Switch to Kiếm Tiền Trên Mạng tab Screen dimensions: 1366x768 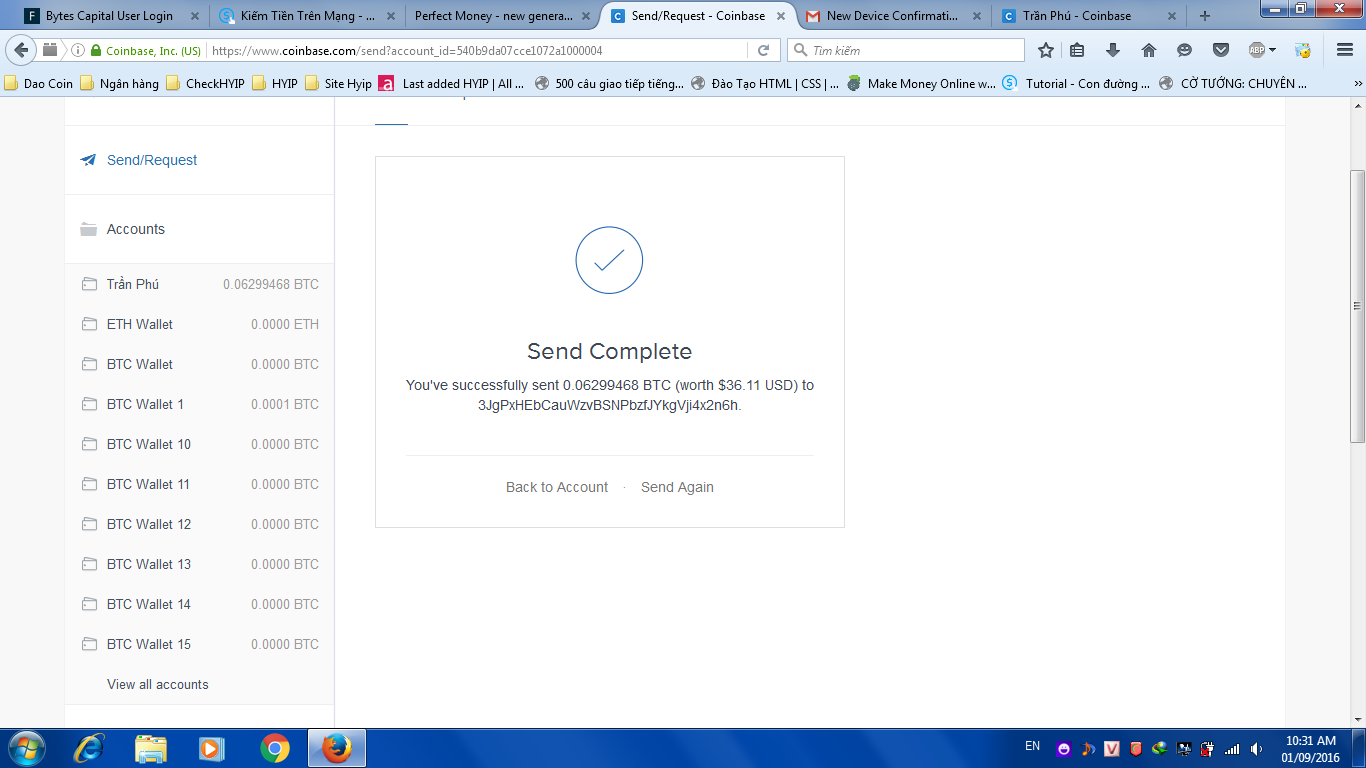click(x=308, y=16)
